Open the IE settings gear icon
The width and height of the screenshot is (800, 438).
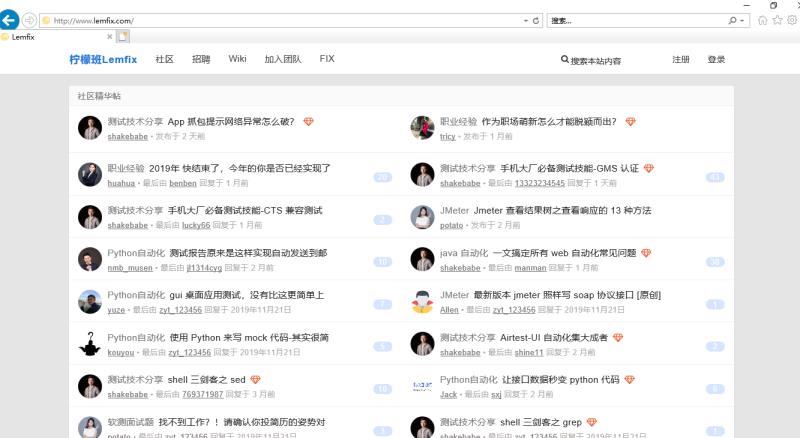[x=790, y=20]
